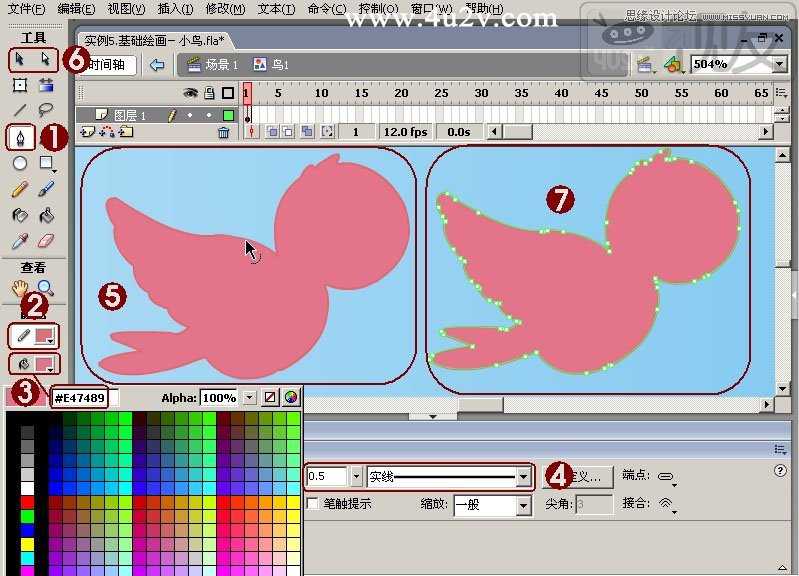This screenshot has height=576, width=799.
Task: Click the Alpha 100% input field
Action: pyautogui.click(x=220, y=398)
